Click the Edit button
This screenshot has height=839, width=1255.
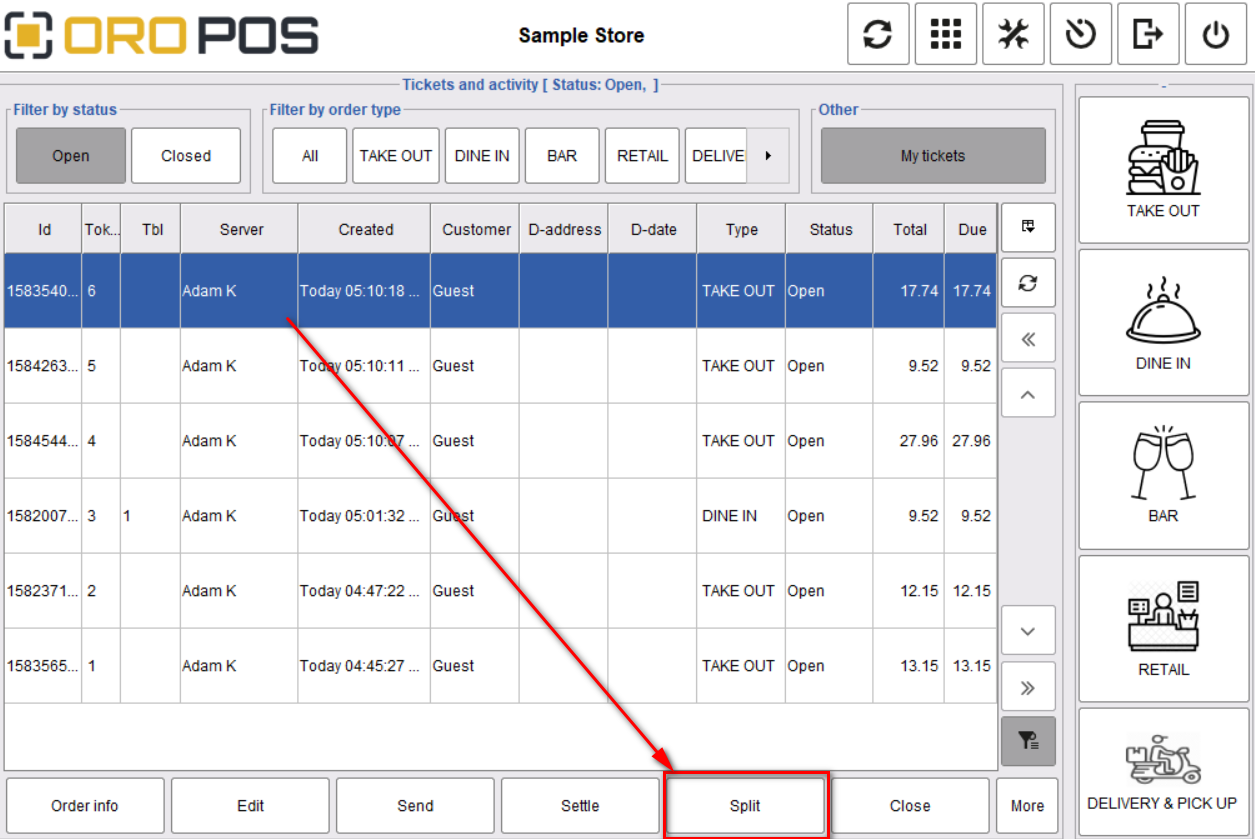tap(250, 806)
